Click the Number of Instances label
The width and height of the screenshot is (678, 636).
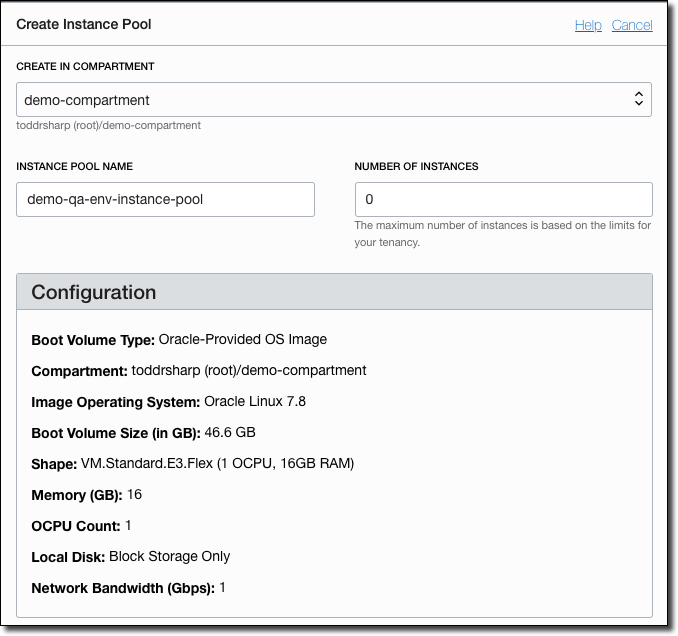(416, 166)
